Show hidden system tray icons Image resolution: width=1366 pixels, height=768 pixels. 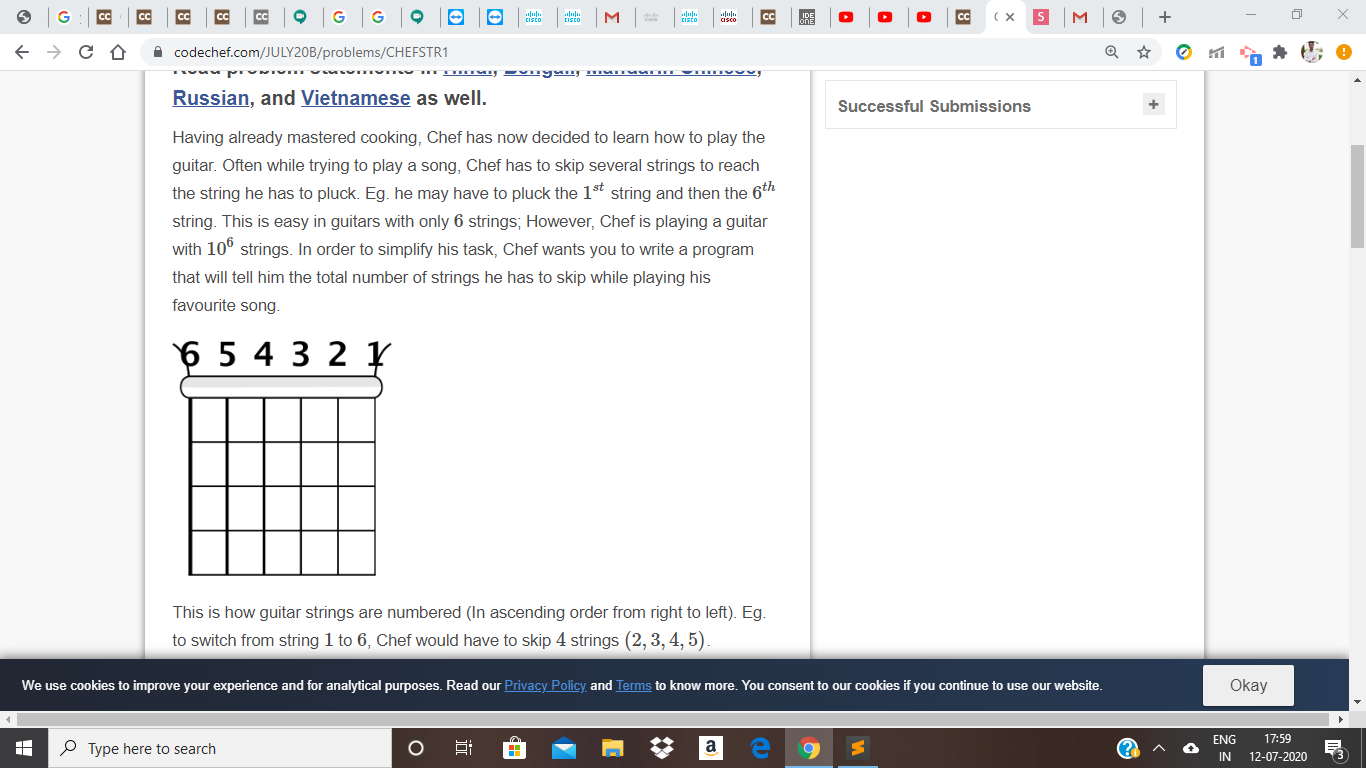coord(1160,748)
